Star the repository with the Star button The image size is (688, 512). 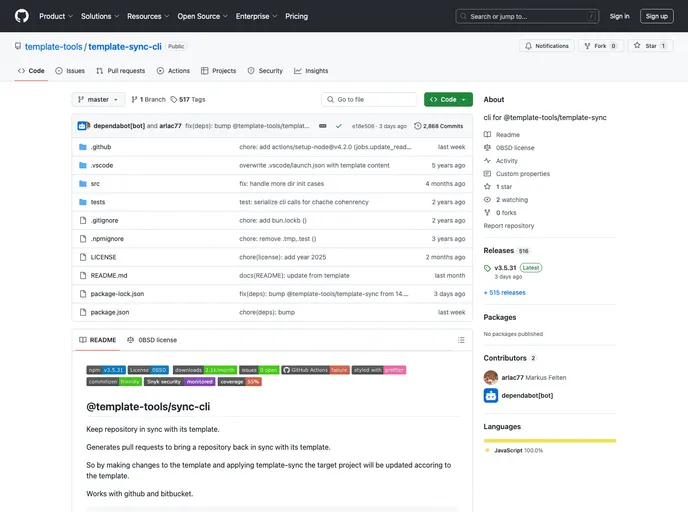pyautogui.click(x=650, y=46)
